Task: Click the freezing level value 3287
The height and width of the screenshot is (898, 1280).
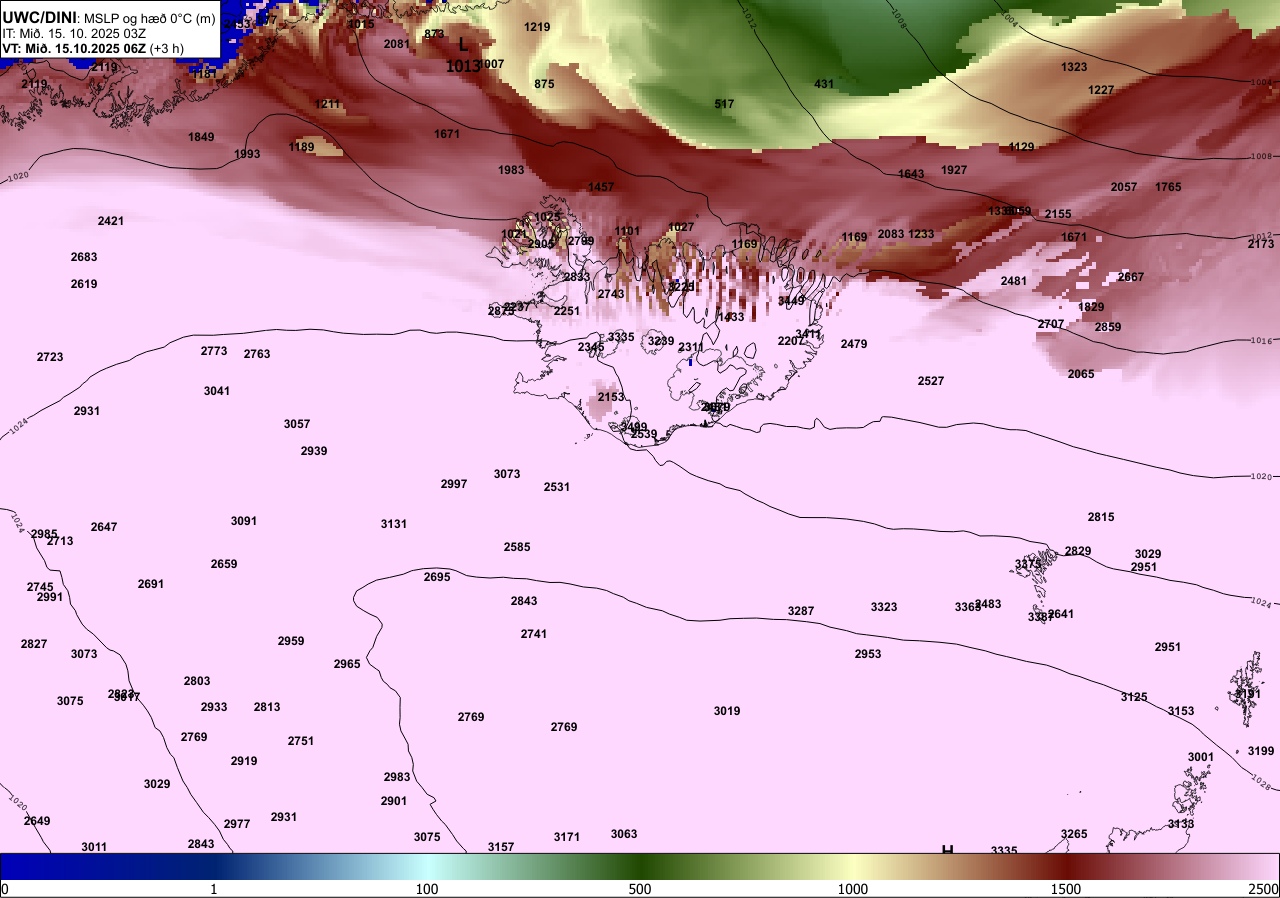Action: [x=801, y=611]
